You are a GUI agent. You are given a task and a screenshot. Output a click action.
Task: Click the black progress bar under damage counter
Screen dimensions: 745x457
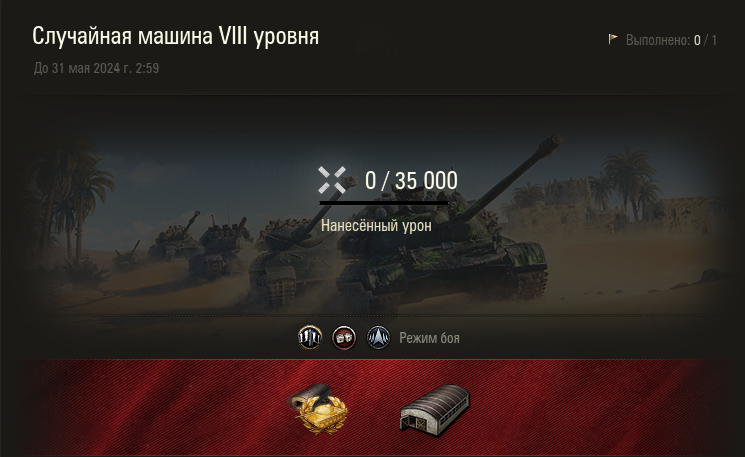pos(384,203)
